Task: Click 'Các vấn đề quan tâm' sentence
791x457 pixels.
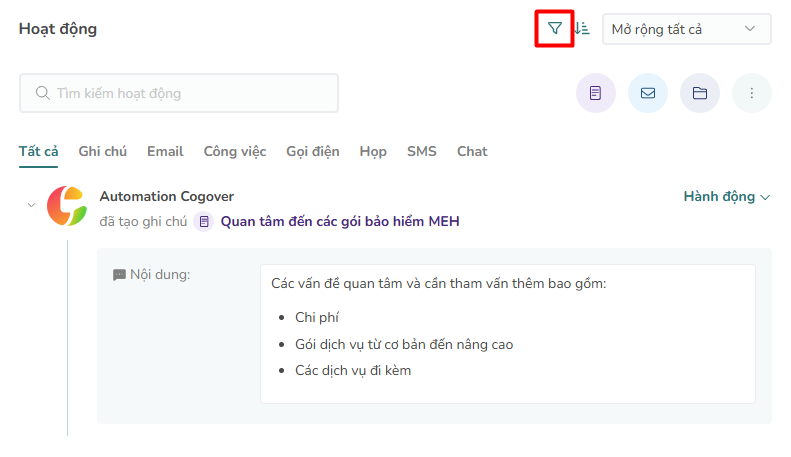Action: pyautogui.click(x=438, y=283)
